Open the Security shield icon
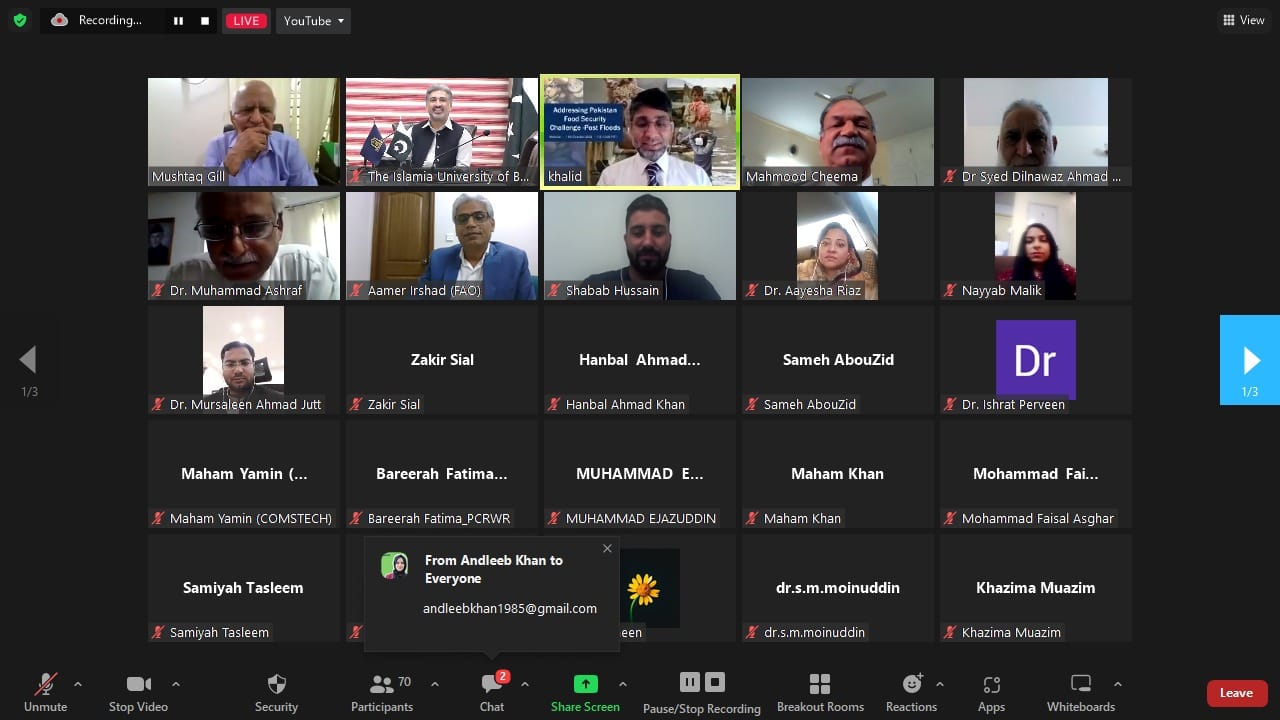 coord(277,684)
